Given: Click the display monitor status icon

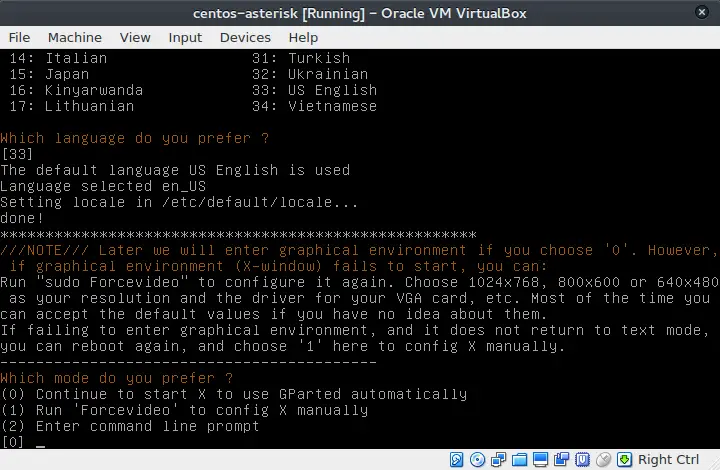Looking at the screenshot, I should pyautogui.click(x=540, y=459).
